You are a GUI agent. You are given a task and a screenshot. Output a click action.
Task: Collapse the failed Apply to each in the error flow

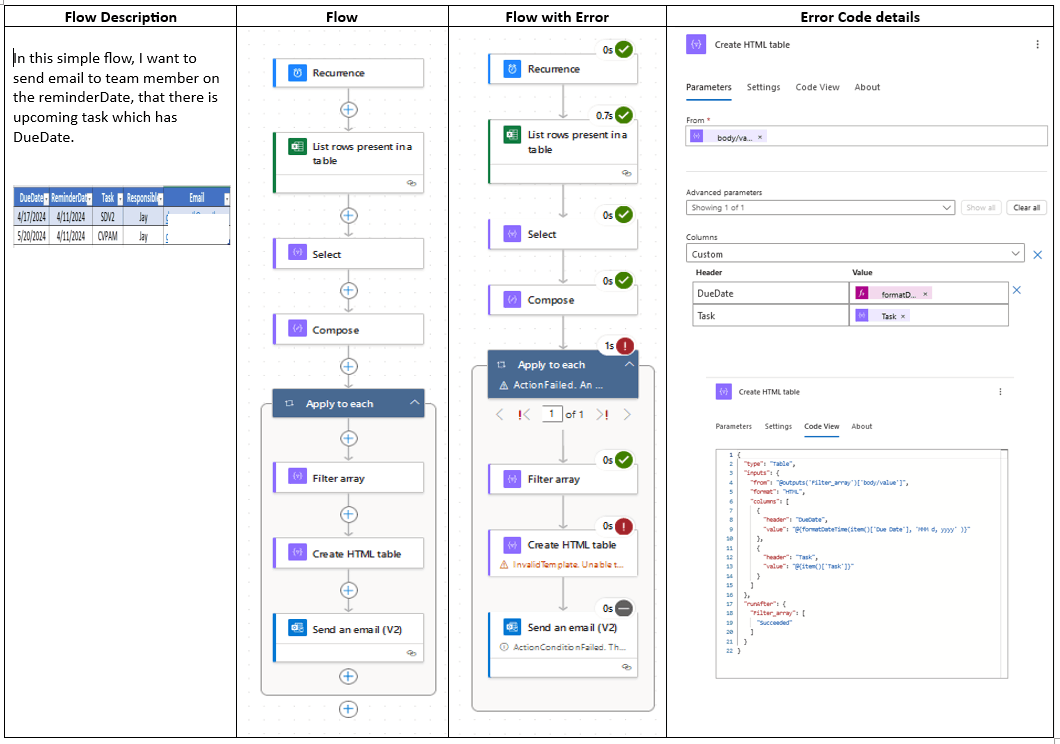pyautogui.click(x=629, y=364)
